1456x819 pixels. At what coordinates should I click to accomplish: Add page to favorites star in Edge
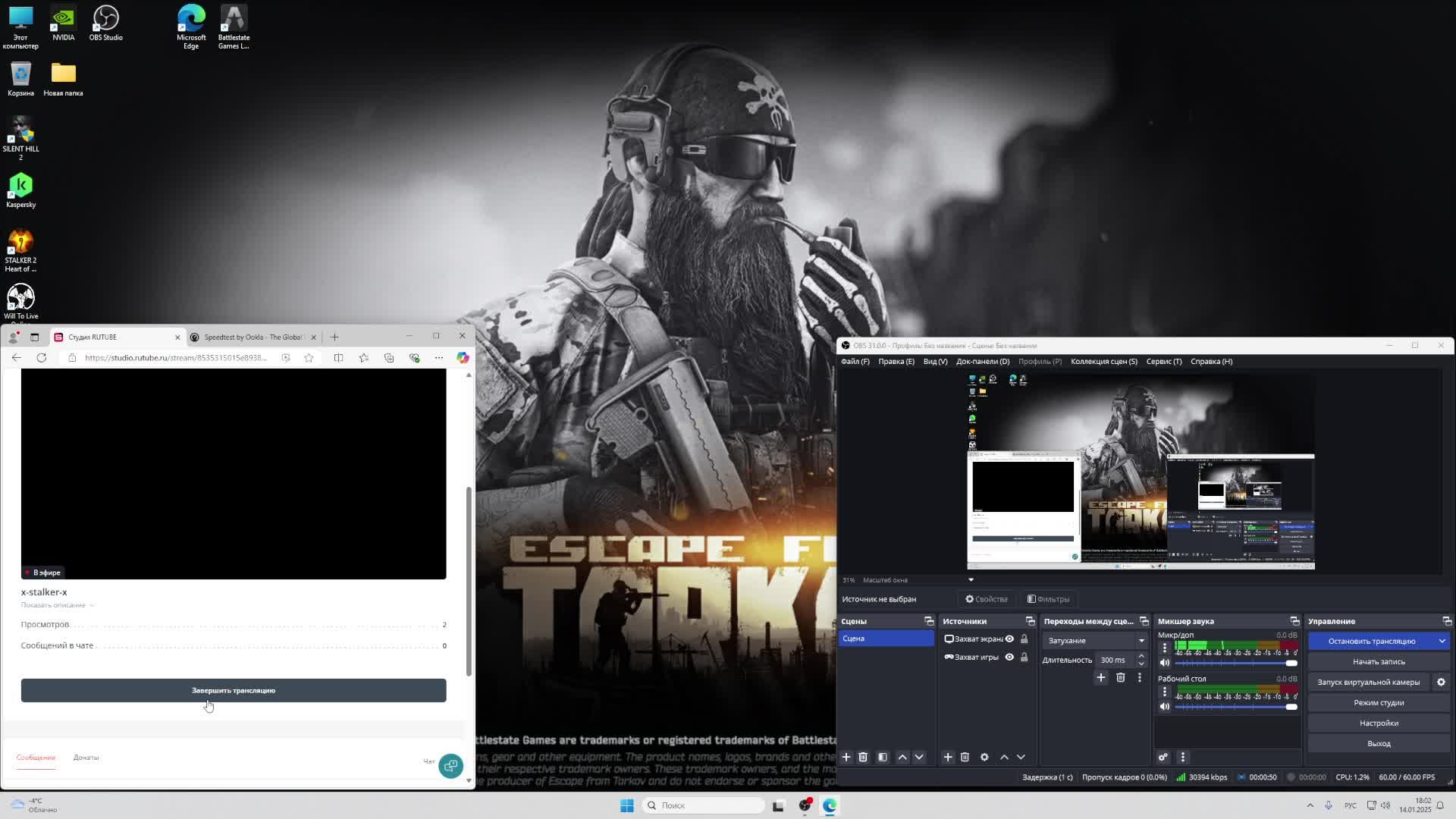point(309,357)
